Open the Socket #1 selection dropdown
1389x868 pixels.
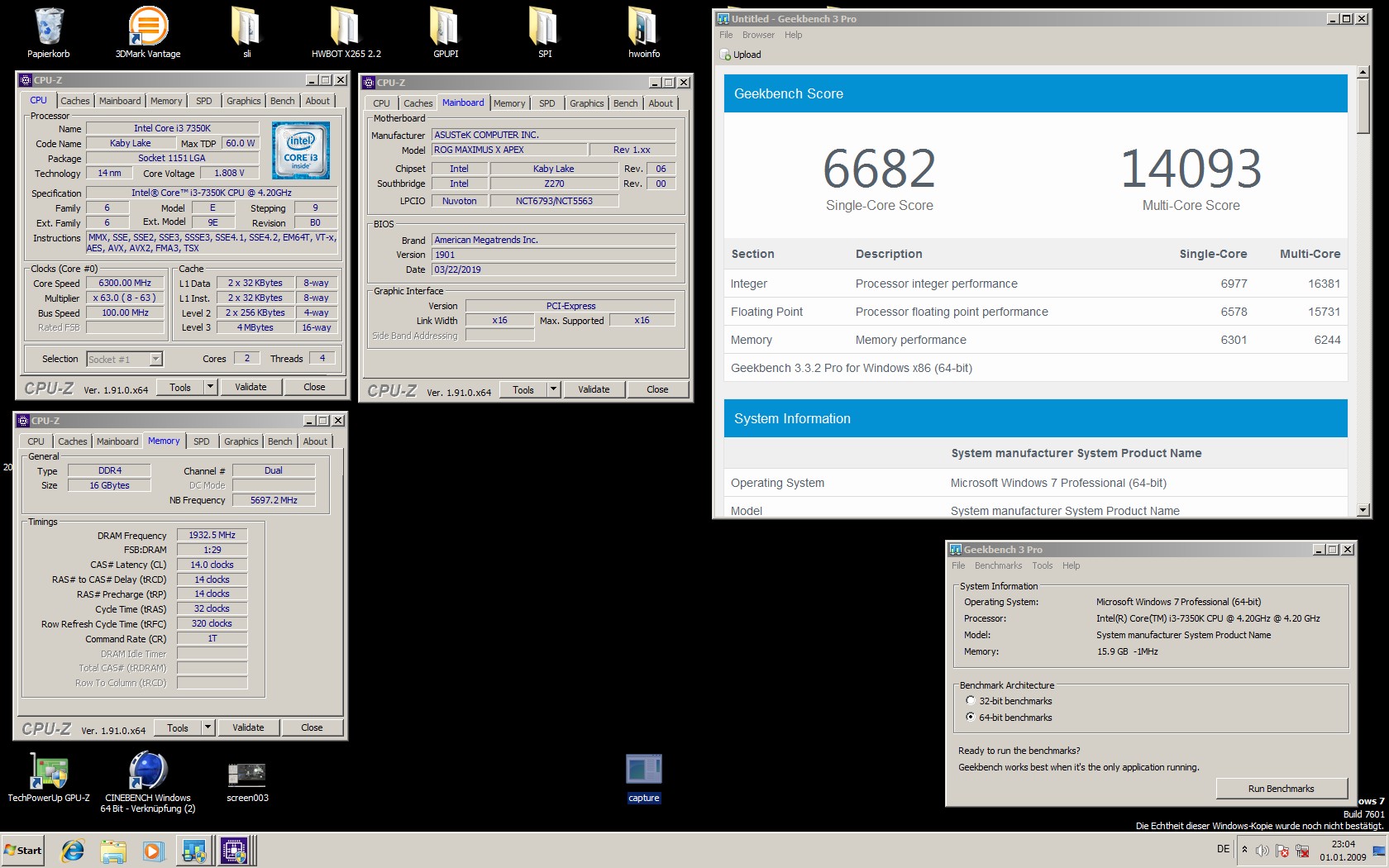click(x=156, y=359)
